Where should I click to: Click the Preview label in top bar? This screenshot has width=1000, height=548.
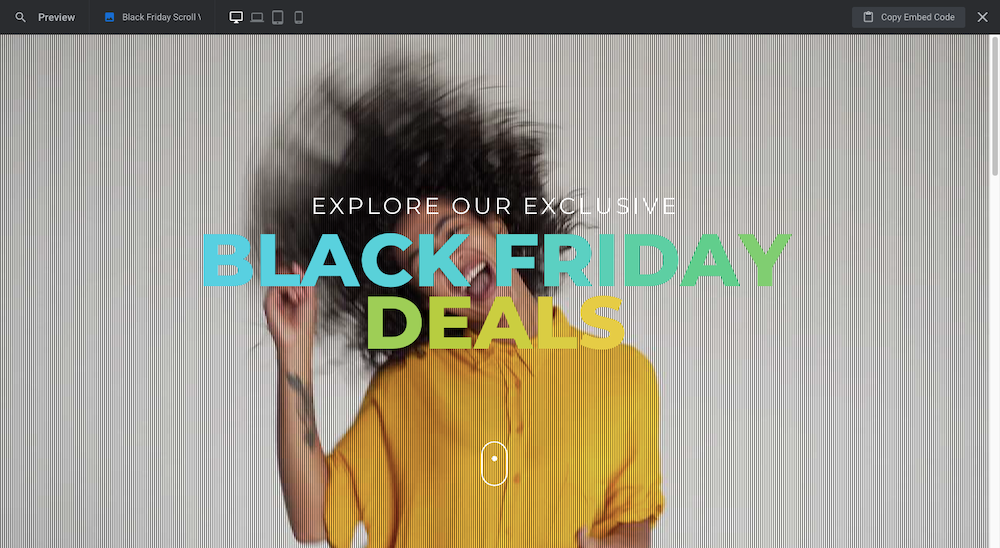(x=56, y=17)
